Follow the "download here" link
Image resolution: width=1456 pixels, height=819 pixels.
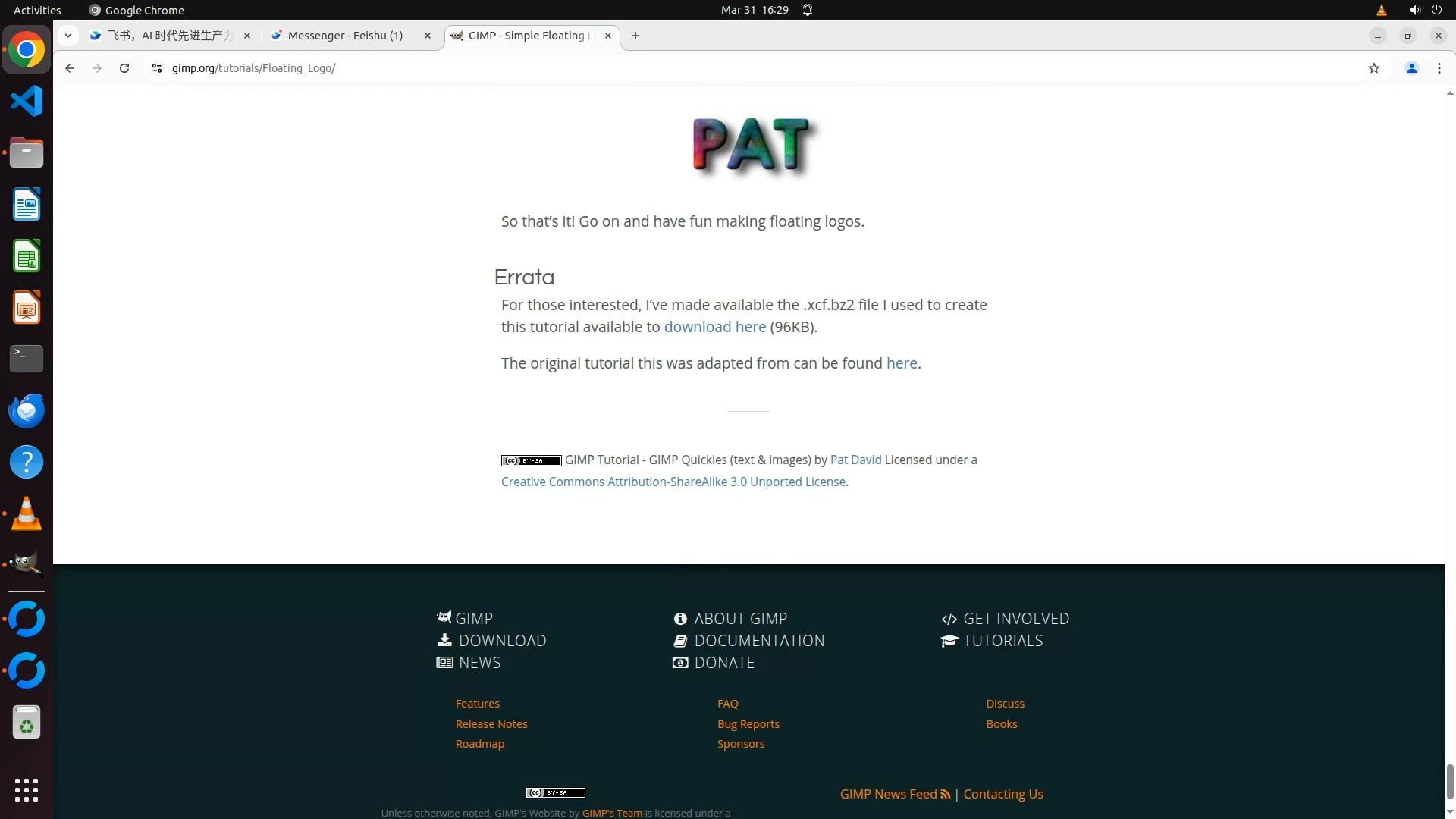[714, 327]
